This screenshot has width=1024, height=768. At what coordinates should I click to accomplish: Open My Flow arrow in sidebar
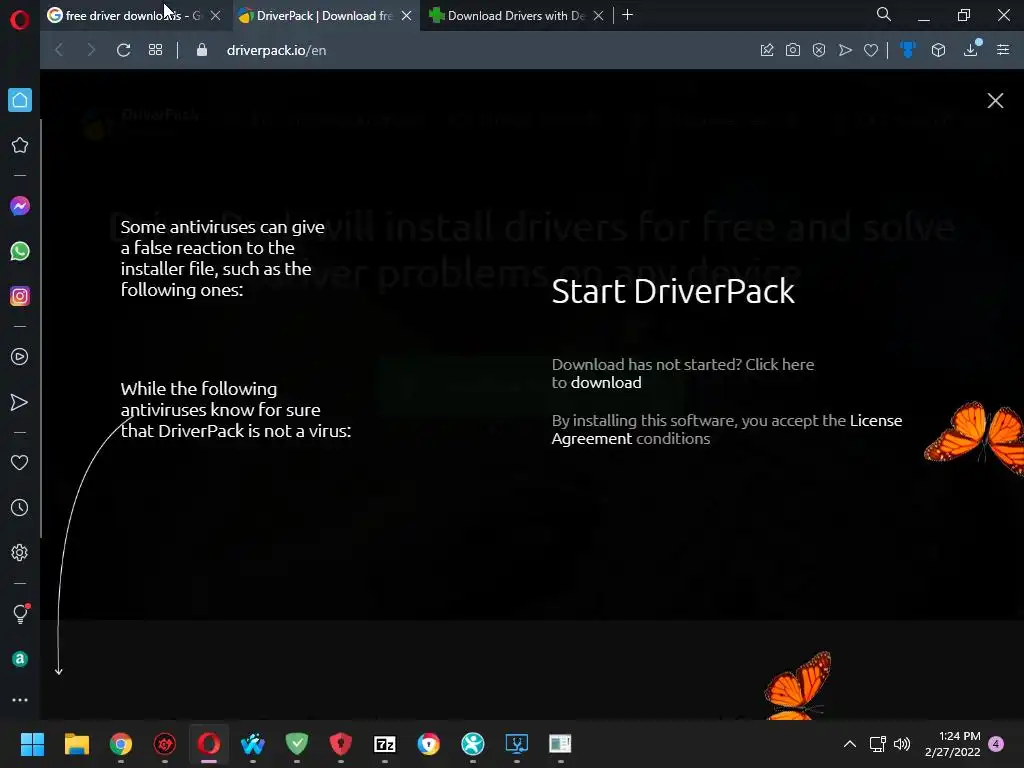[x=20, y=402]
